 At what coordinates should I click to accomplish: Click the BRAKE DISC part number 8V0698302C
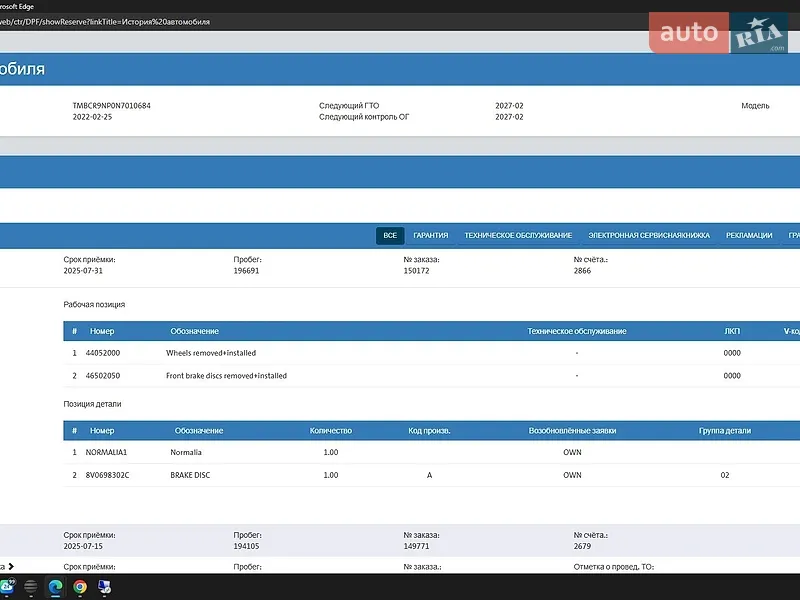click(107, 475)
